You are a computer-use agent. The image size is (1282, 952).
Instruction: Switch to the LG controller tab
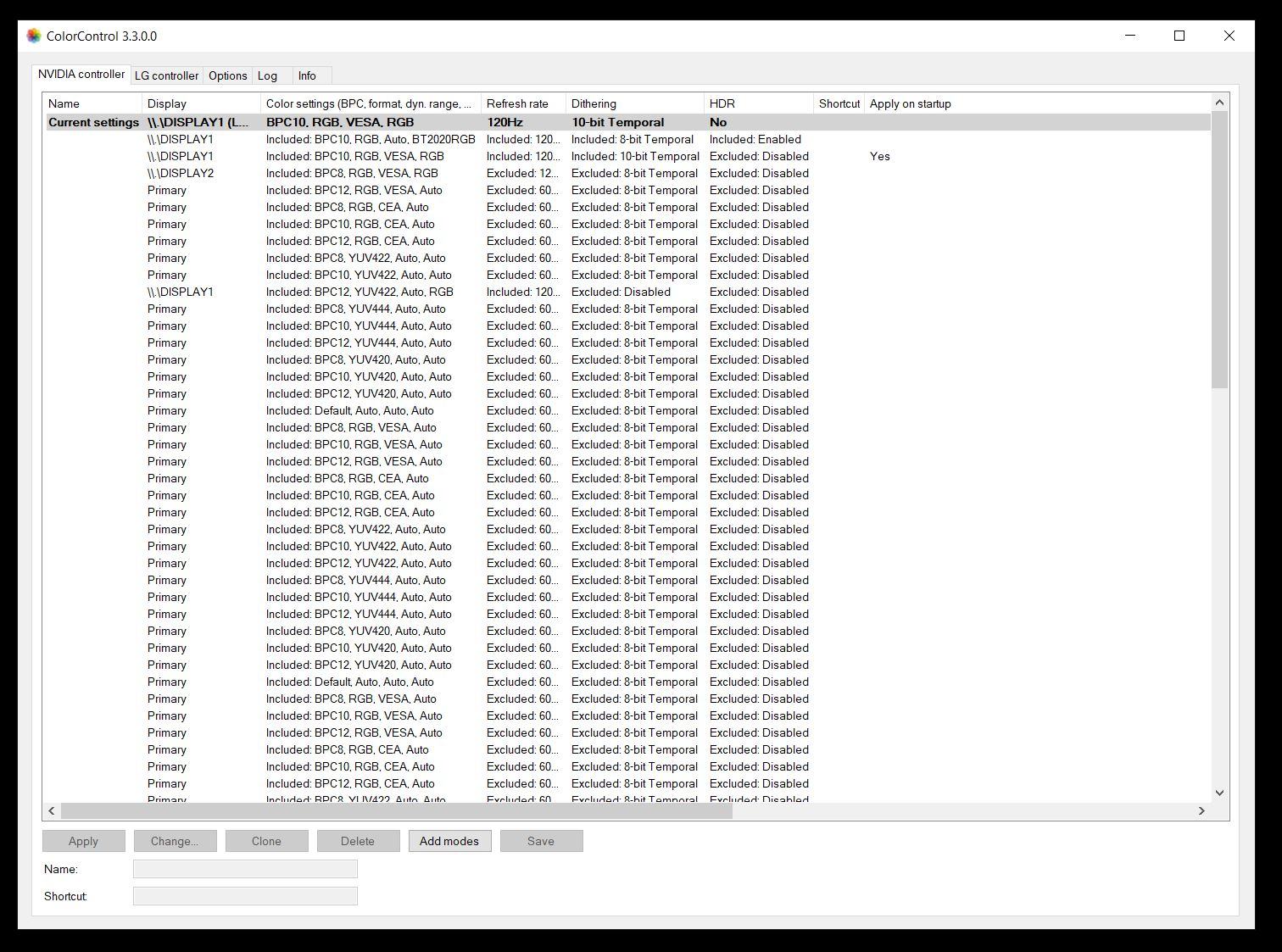click(x=166, y=75)
